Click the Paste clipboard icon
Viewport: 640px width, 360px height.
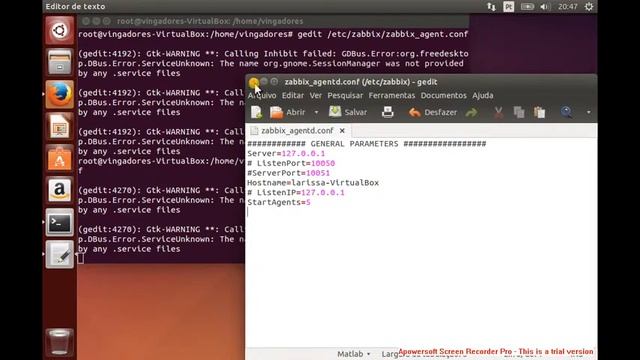click(x=540, y=112)
